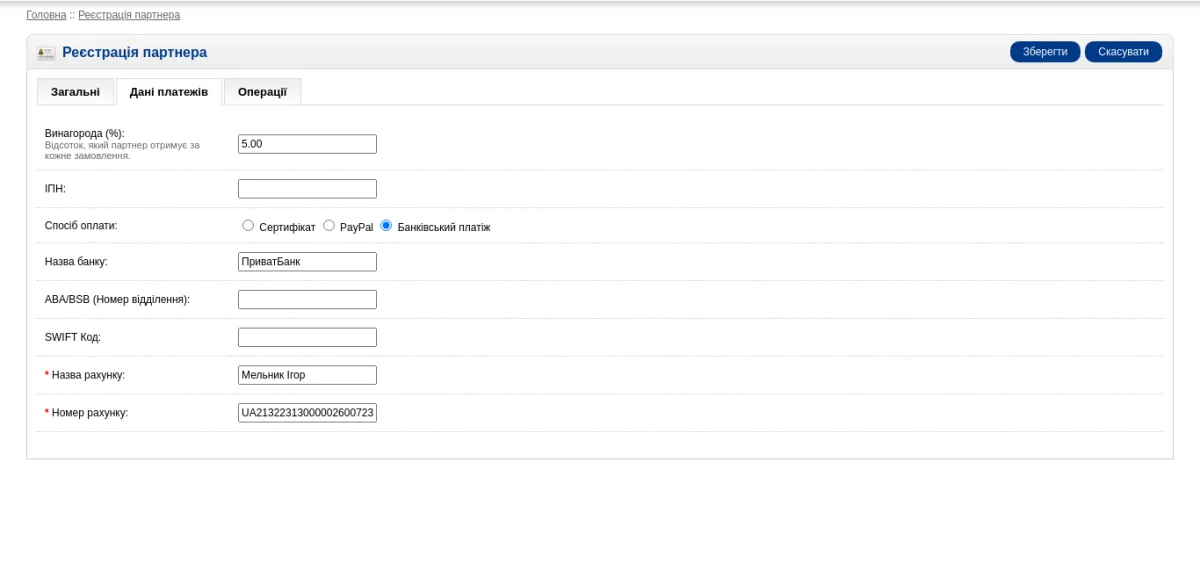Select the Сертифікат payment method
Viewport: 1200px width, 585px height.
[x=248, y=226]
